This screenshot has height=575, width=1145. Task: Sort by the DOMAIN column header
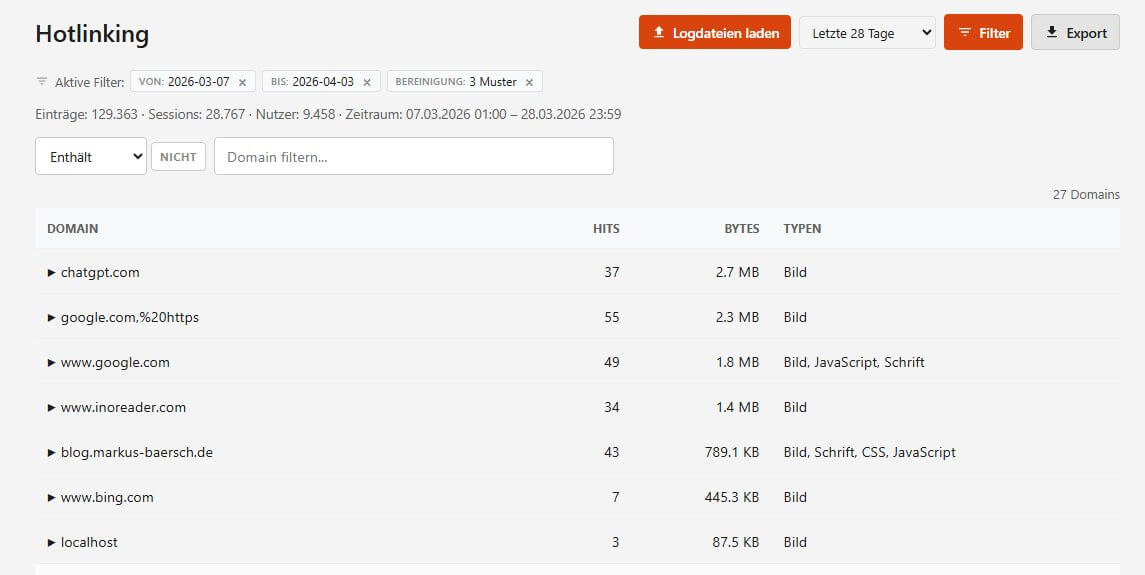coord(73,229)
